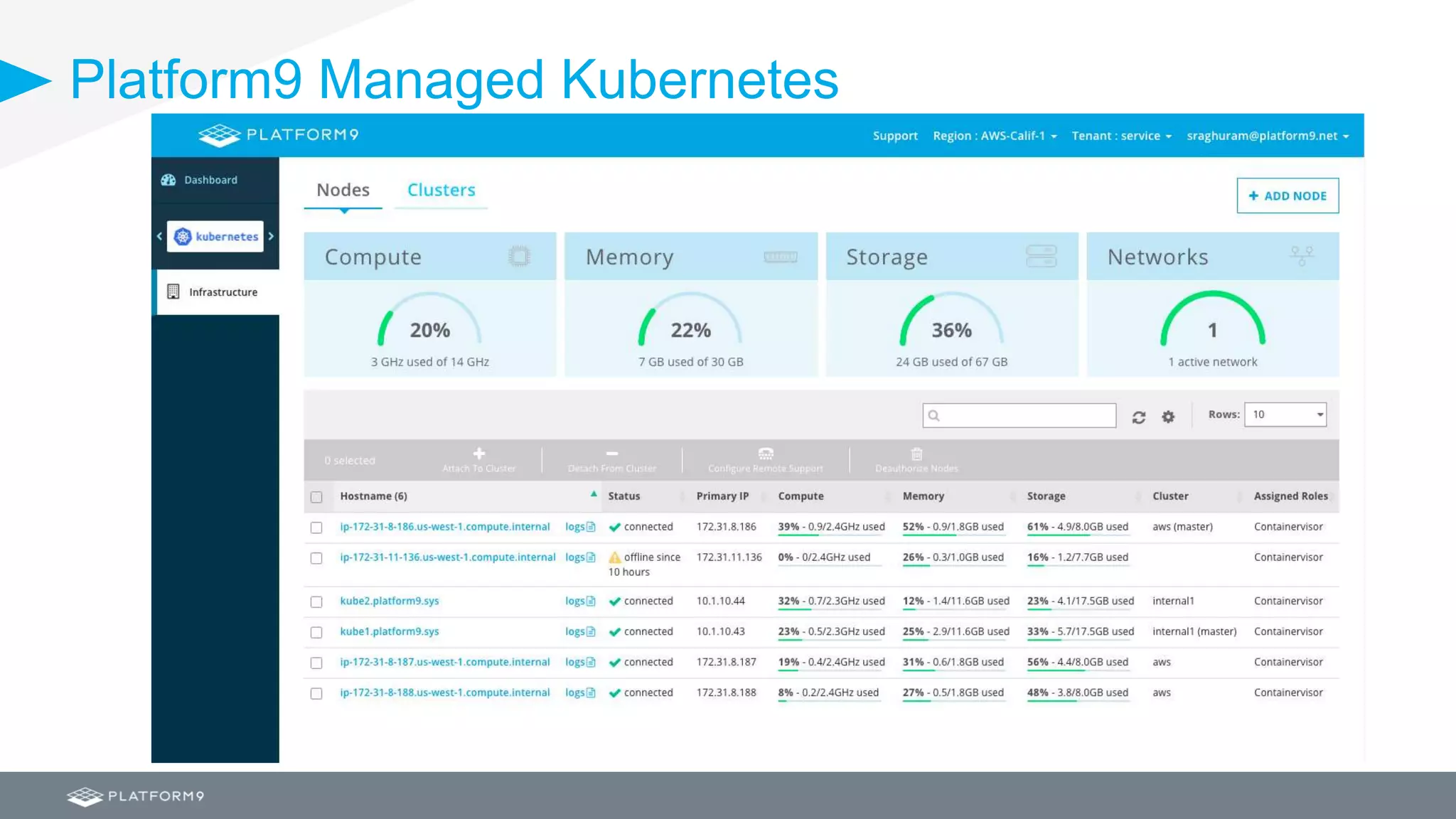Click Deauthorize Nodes trash icon
The width and height of the screenshot is (1456, 819).
click(x=916, y=454)
